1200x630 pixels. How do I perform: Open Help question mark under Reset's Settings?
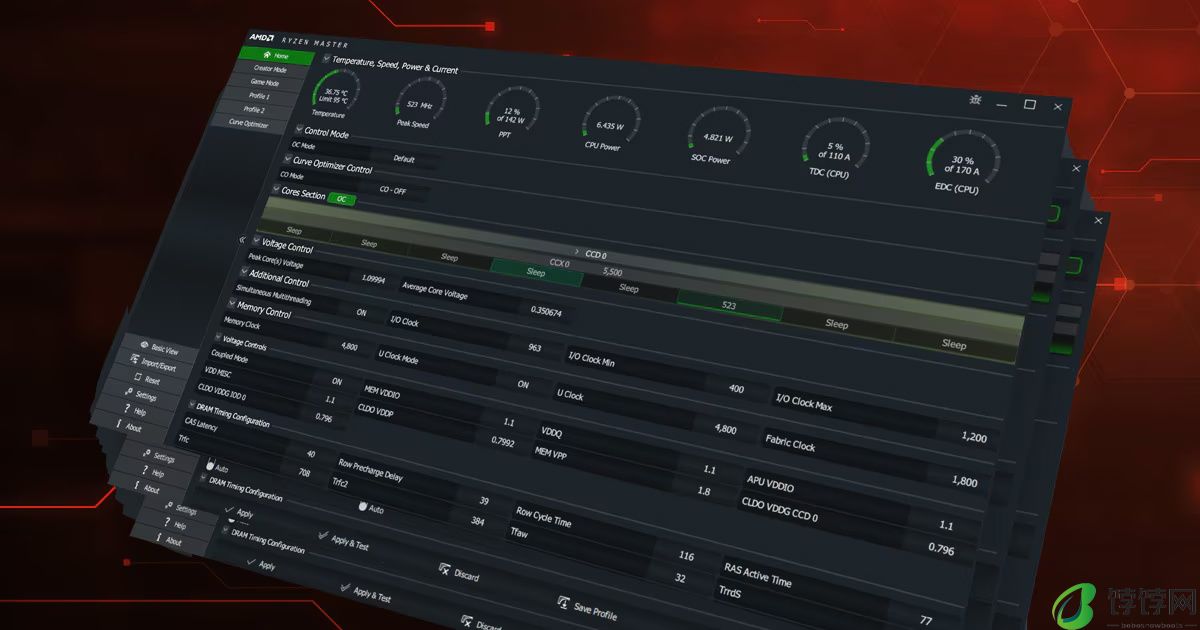tap(125, 408)
